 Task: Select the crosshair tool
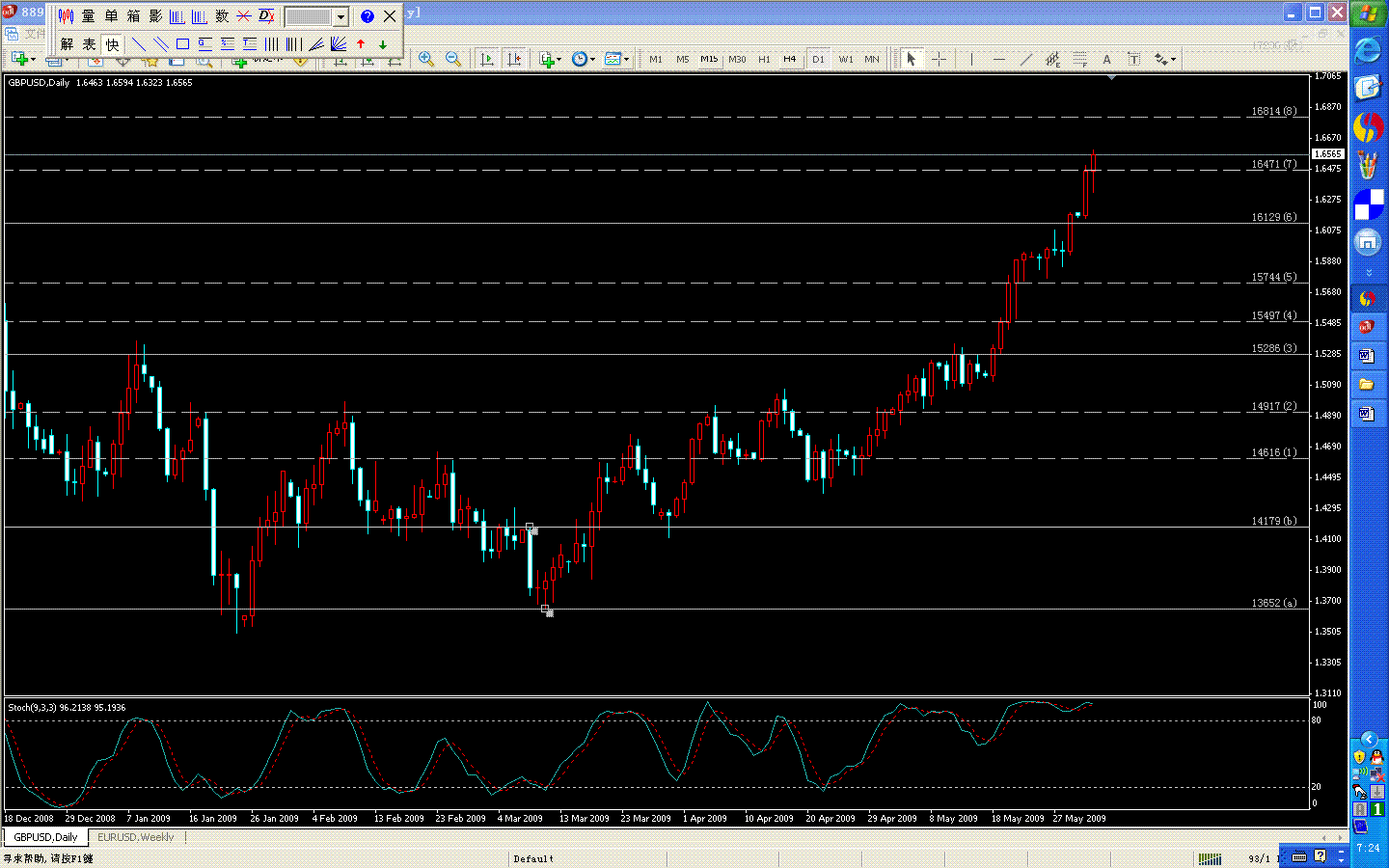(939, 59)
